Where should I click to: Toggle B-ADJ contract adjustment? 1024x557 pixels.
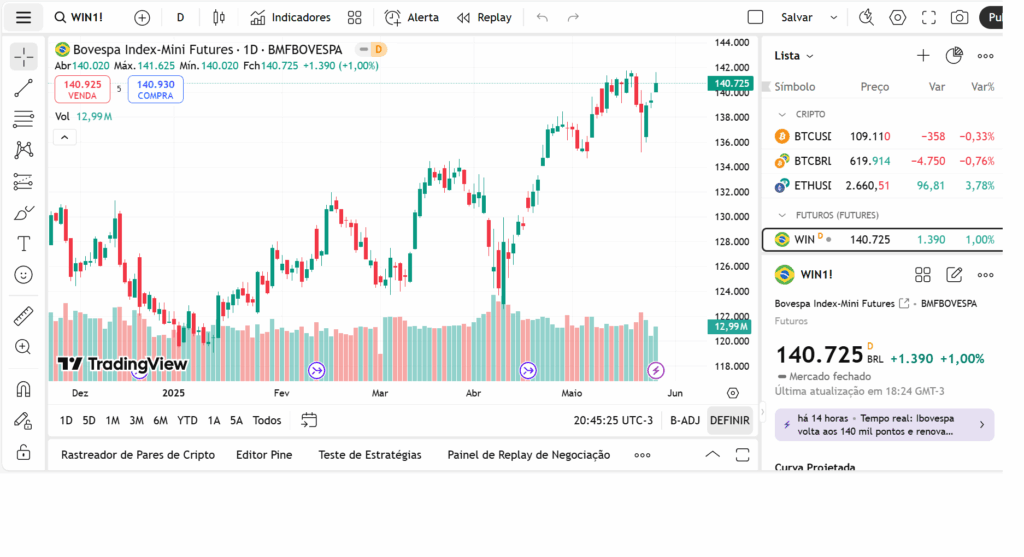[x=684, y=421]
